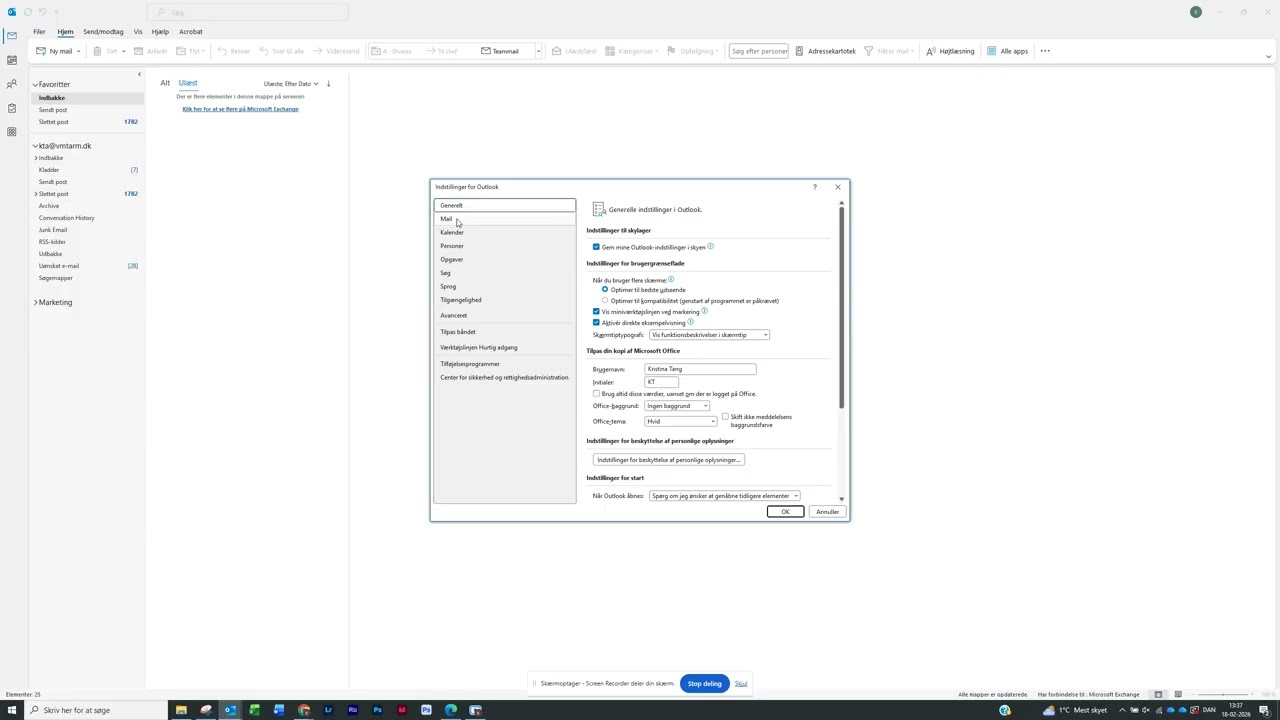The width and height of the screenshot is (1280, 720).
Task: Click the help question mark in the dialog
Action: point(814,187)
